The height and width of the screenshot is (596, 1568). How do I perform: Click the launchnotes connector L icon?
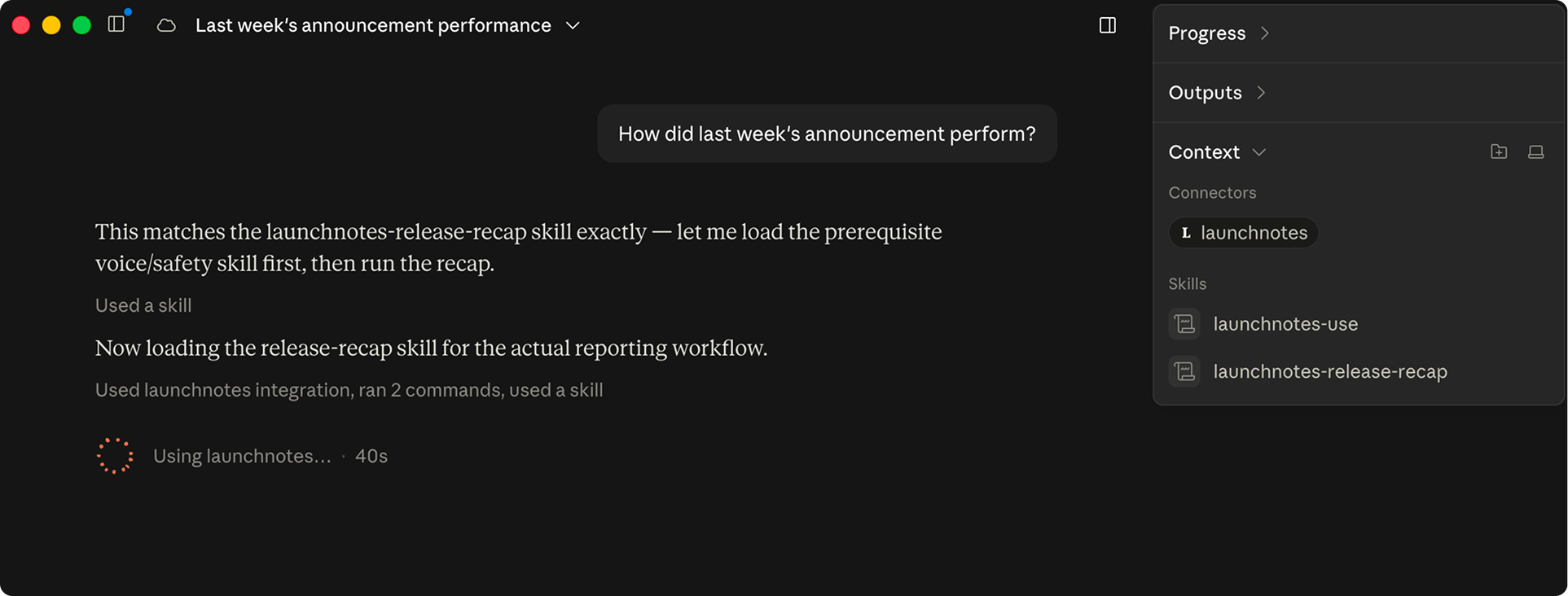1186,233
